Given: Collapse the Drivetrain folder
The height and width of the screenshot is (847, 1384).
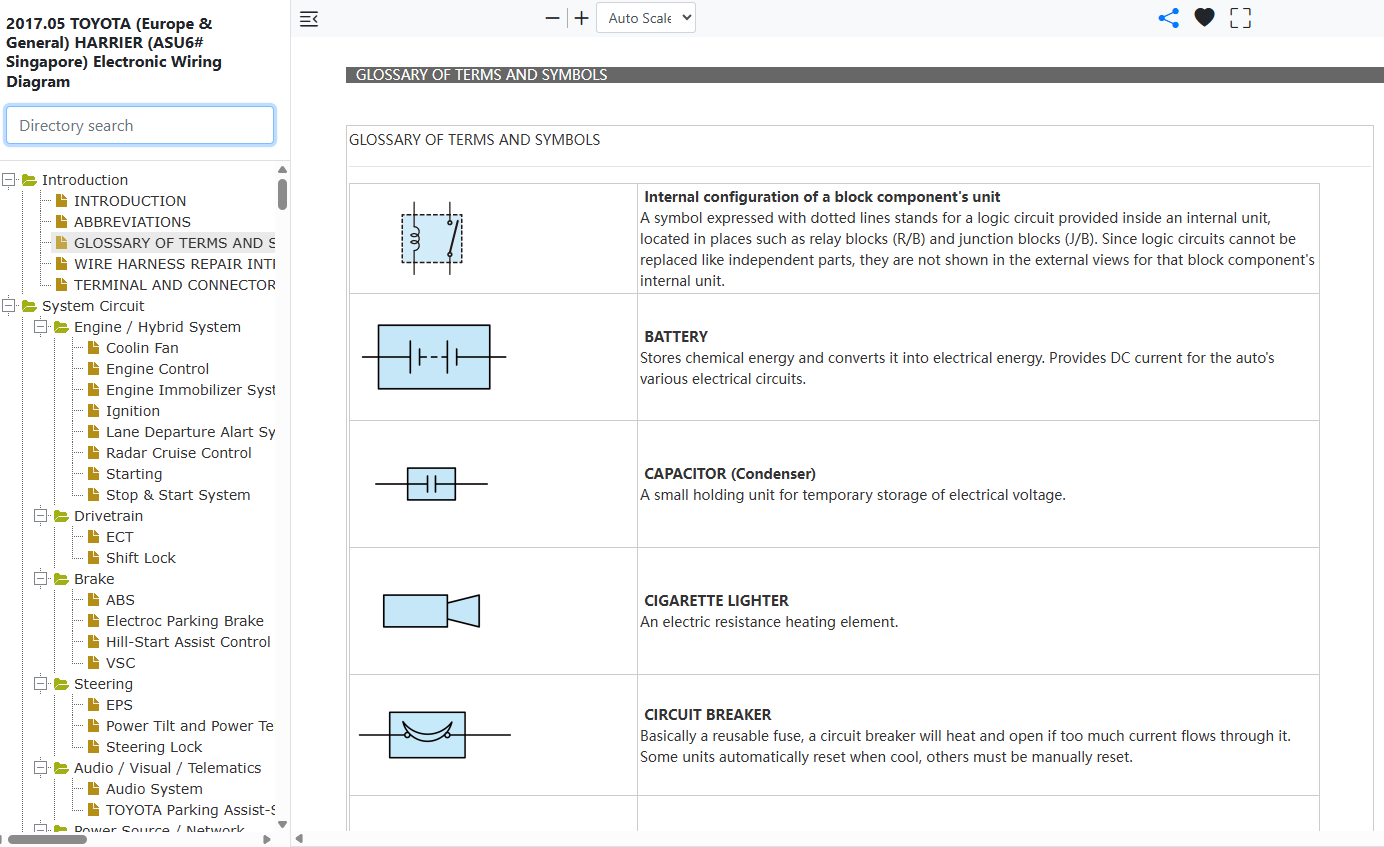Looking at the screenshot, I should tap(42, 516).
